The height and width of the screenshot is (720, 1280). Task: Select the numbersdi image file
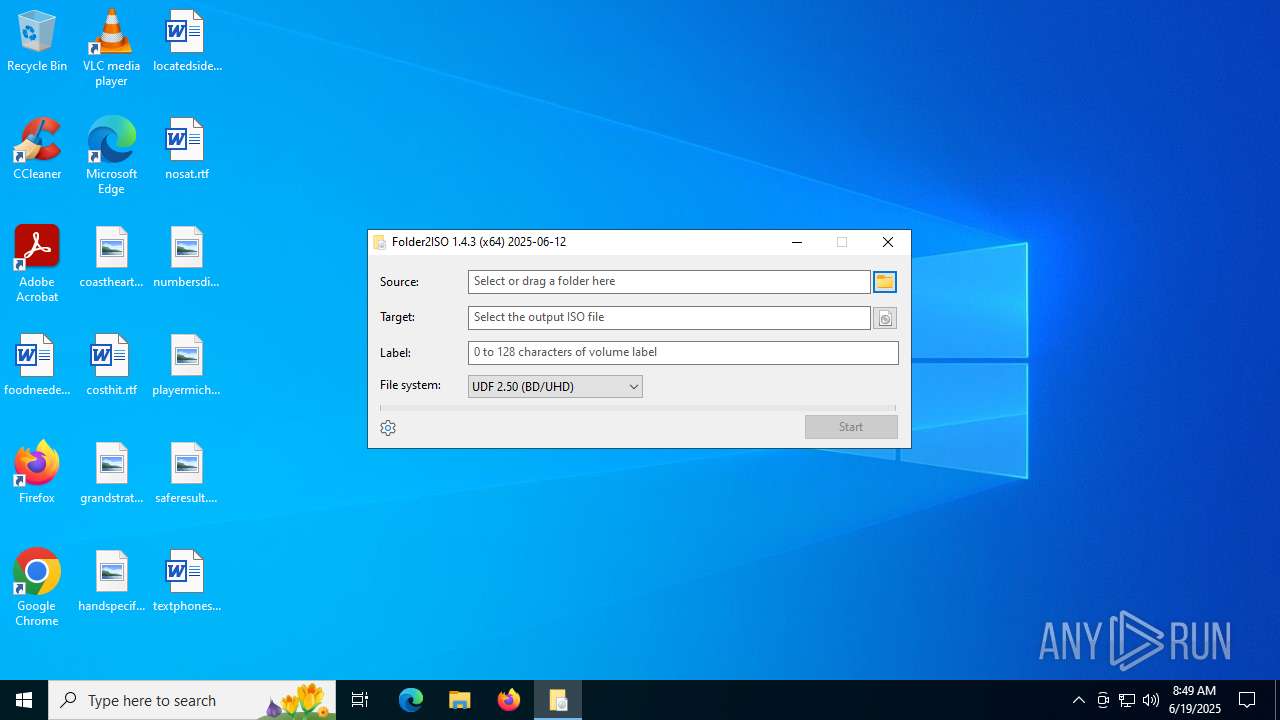(187, 258)
